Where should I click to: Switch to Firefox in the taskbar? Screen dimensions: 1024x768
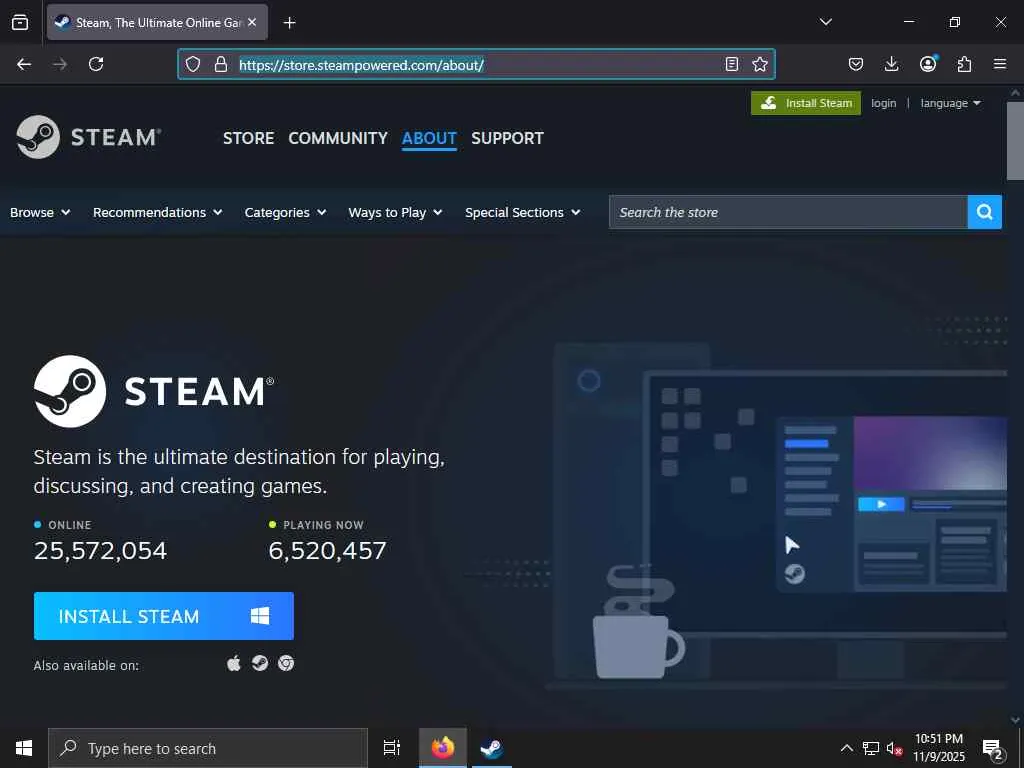443,748
